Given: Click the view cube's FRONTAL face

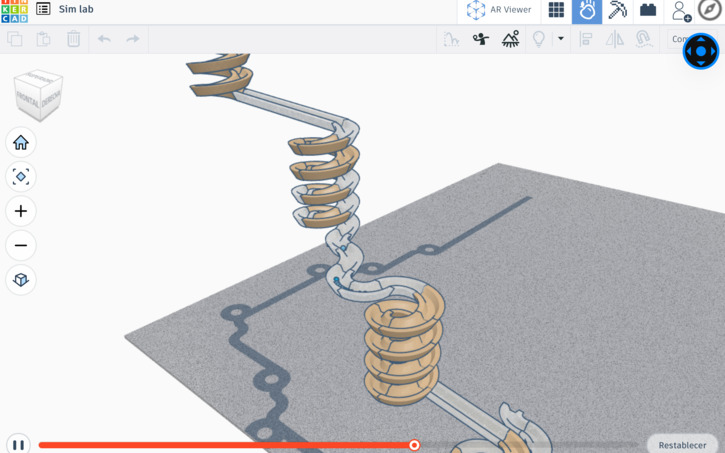Looking at the screenshot, I should 29,99.
